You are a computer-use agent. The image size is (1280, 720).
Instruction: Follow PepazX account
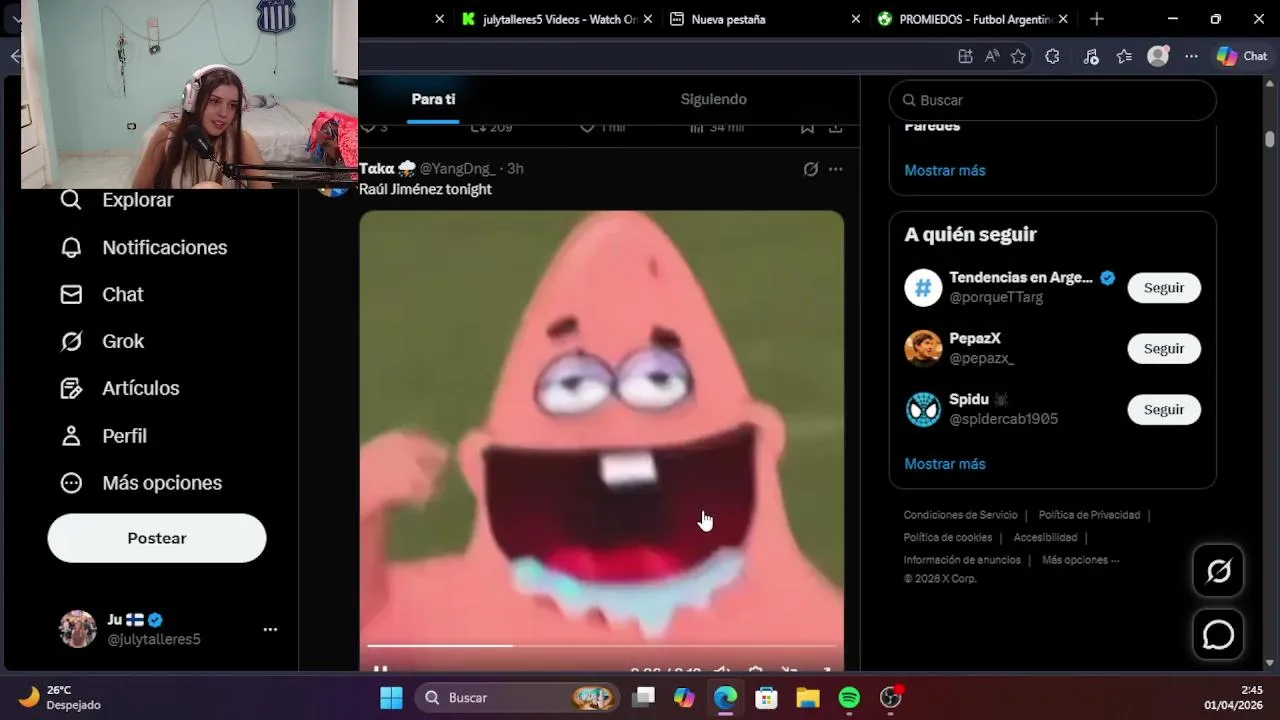coord(1164,349)
